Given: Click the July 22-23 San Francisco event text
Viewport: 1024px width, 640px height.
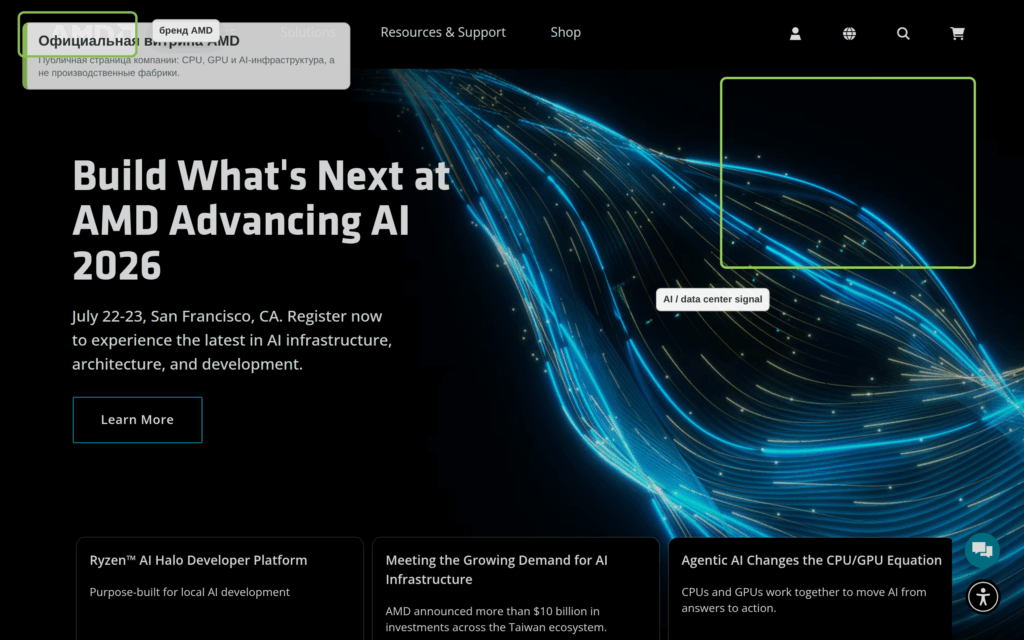Looking at the screenshot, I should (x=232, y=340).
